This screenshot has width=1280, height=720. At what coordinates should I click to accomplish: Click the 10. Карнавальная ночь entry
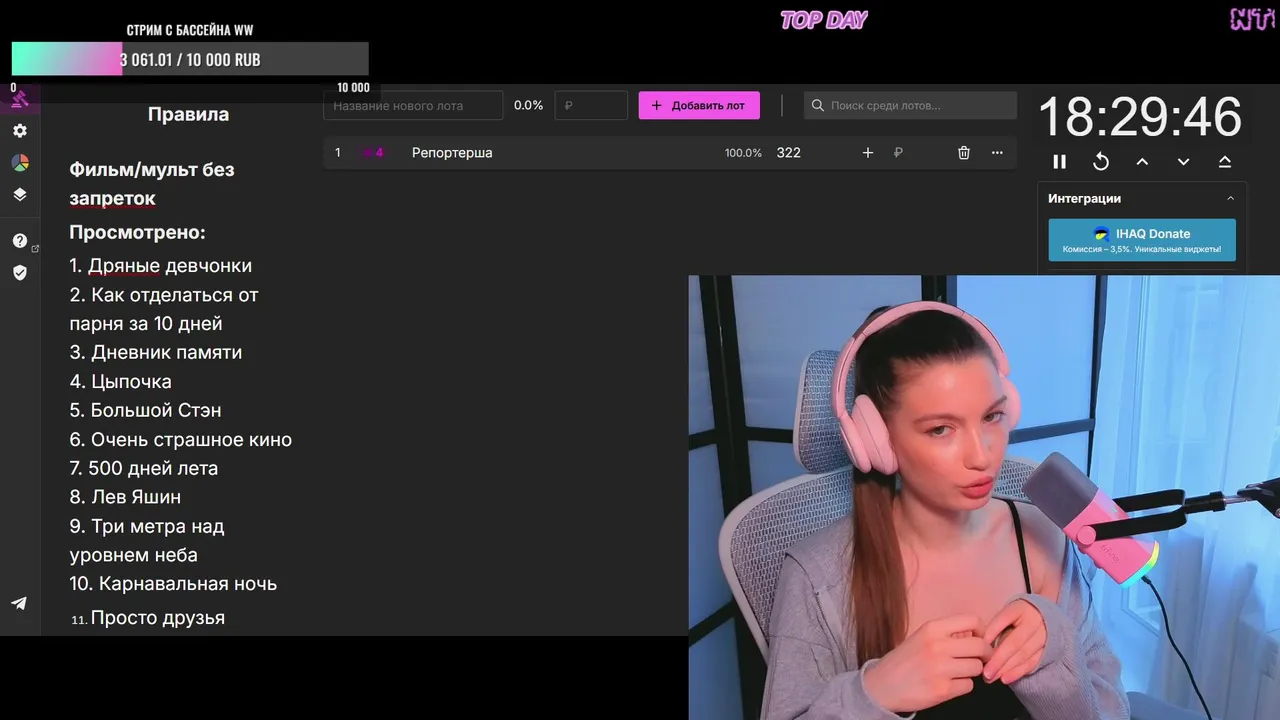pos(173,583)
